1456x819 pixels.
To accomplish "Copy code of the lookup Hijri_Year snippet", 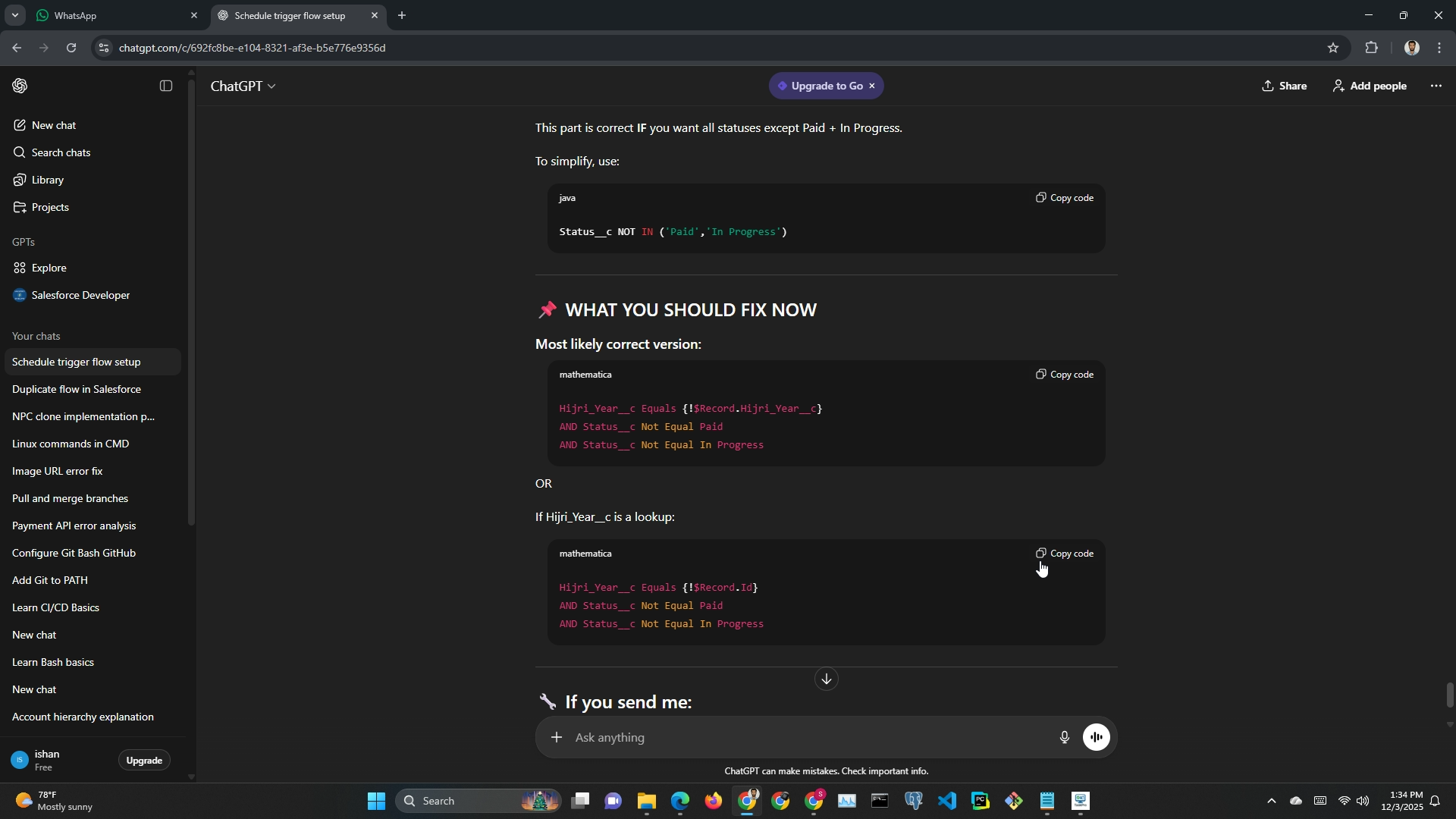I will click(1065, 554).
